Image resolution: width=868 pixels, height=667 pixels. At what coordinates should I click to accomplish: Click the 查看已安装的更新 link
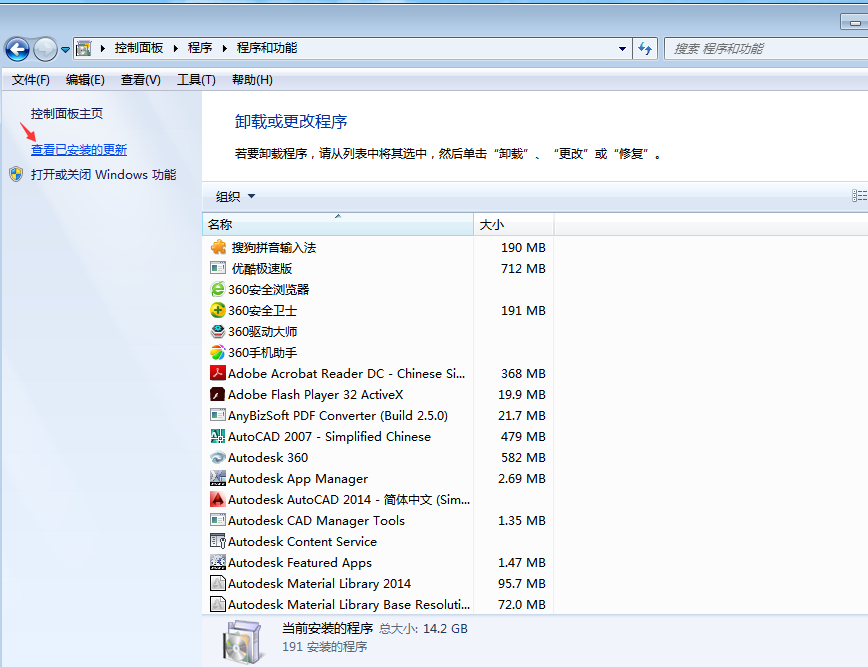click(x=79, y=149)
